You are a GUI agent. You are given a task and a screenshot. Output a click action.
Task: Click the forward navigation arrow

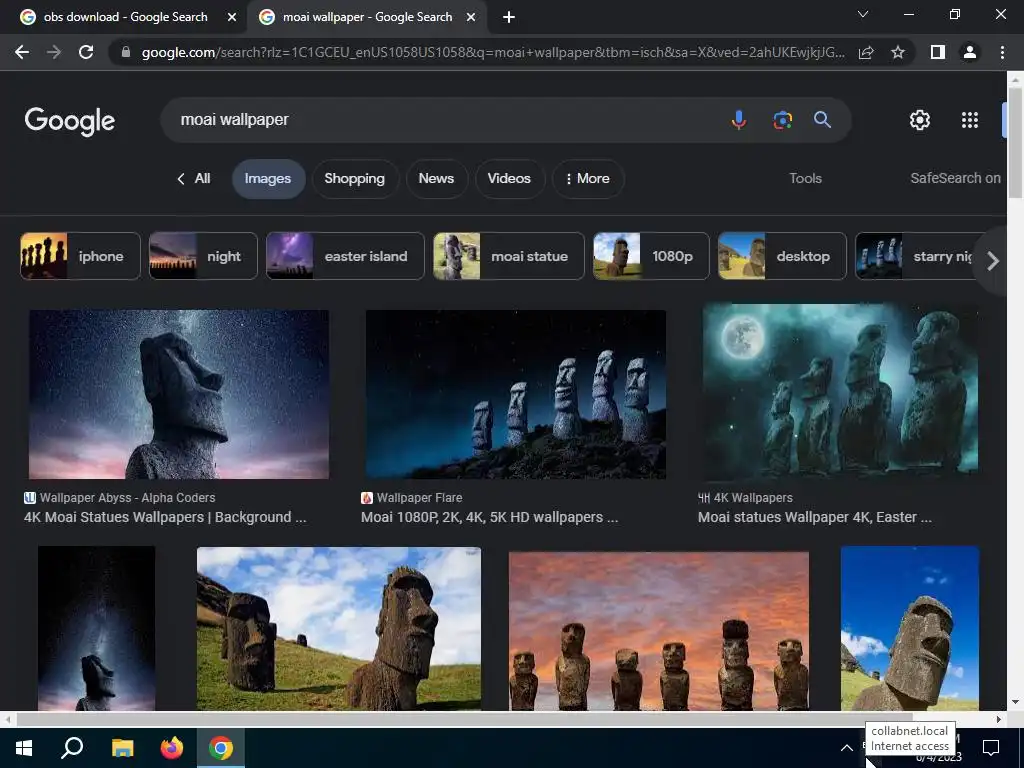54,52
